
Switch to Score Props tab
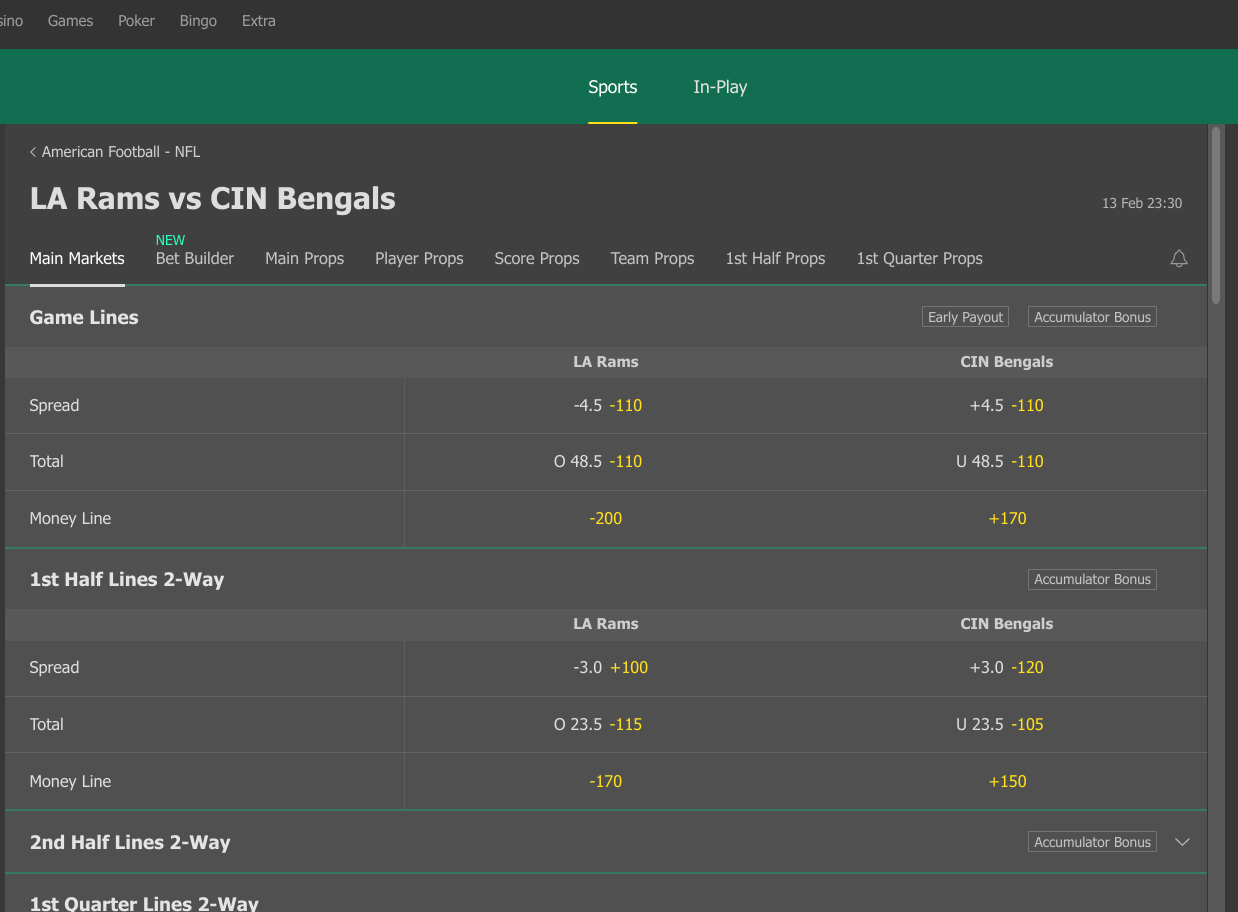[x=537, y=258]
